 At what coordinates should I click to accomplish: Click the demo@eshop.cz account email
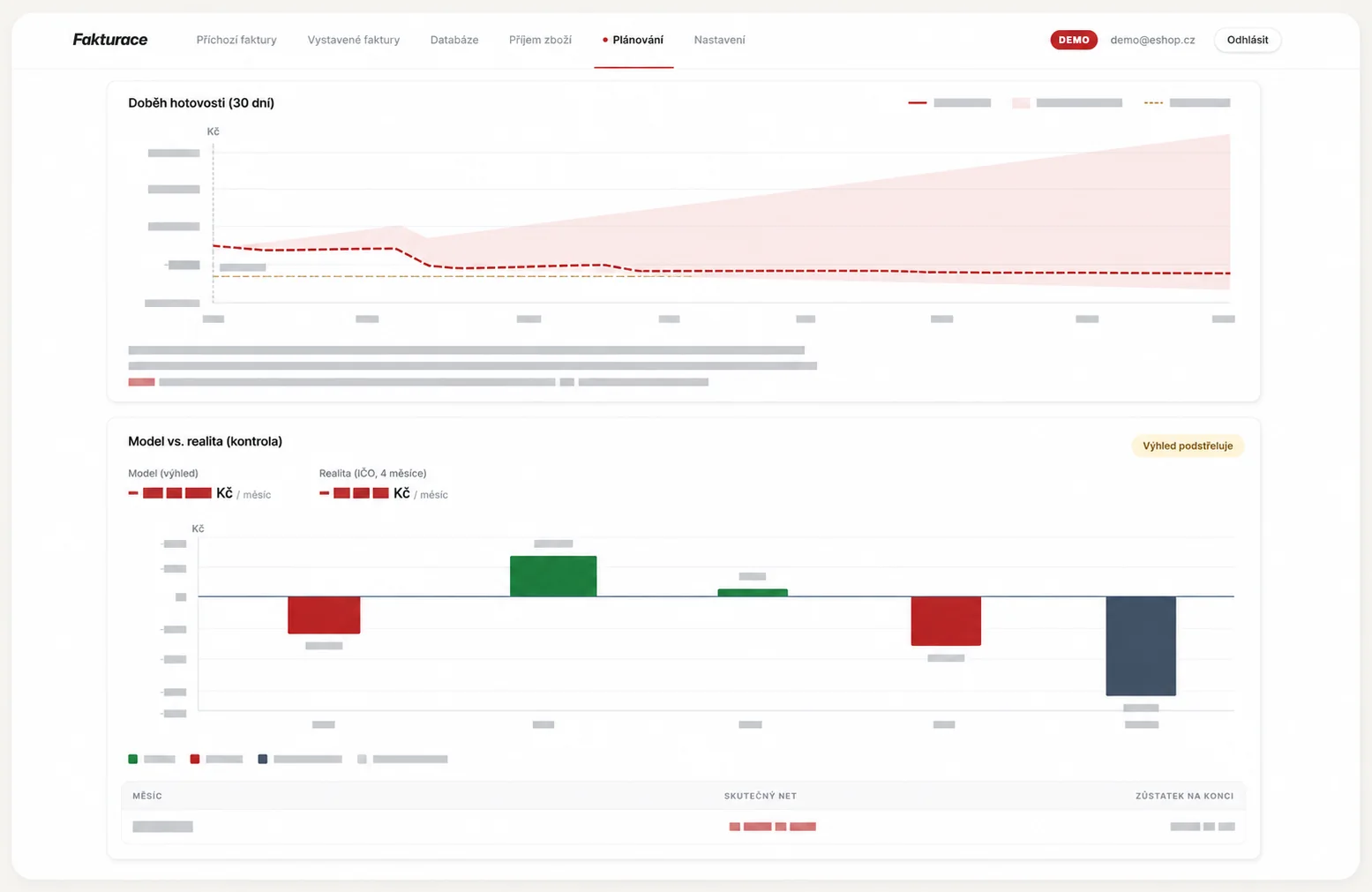[x=1152, y=40]
